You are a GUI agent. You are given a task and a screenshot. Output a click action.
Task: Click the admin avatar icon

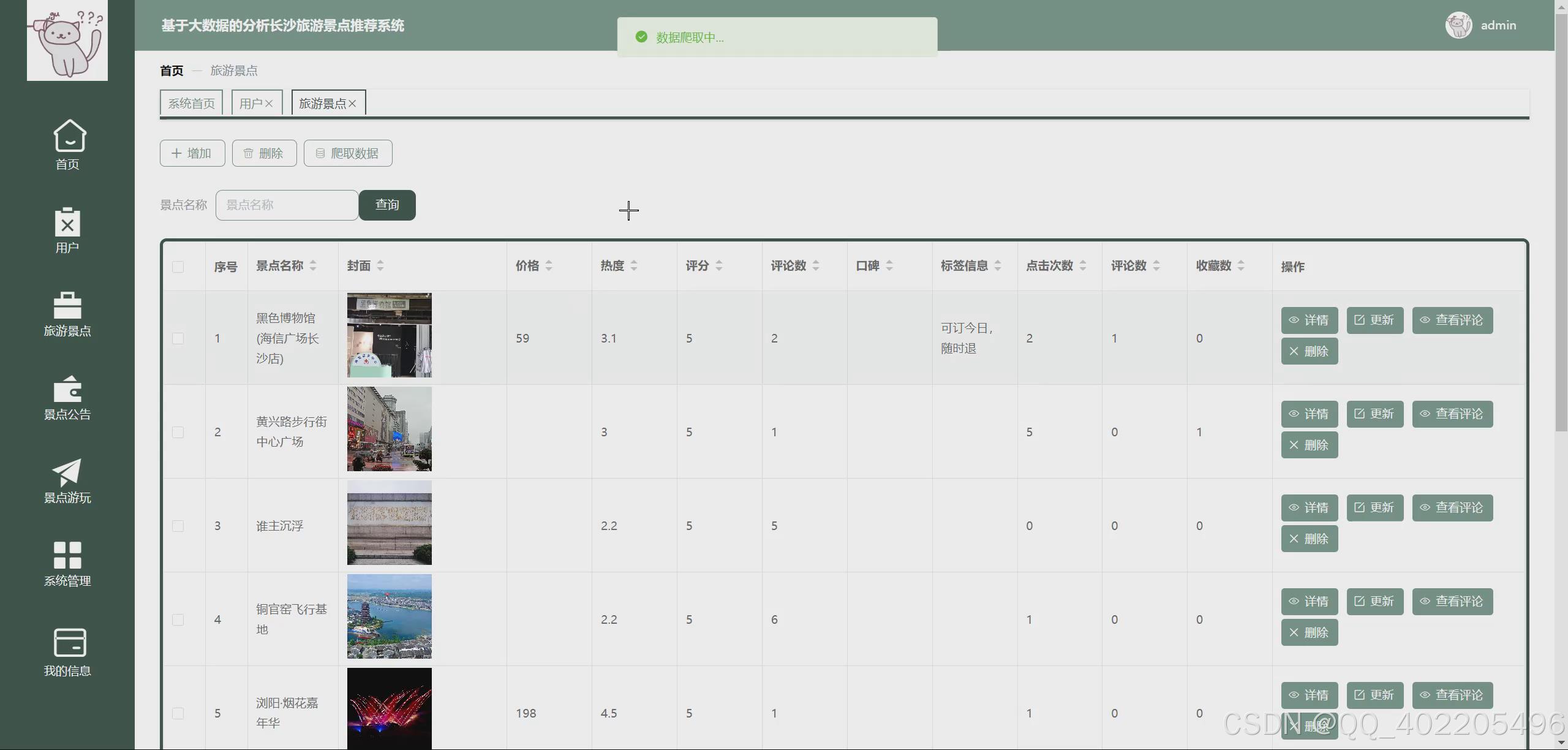[1458, 25]
